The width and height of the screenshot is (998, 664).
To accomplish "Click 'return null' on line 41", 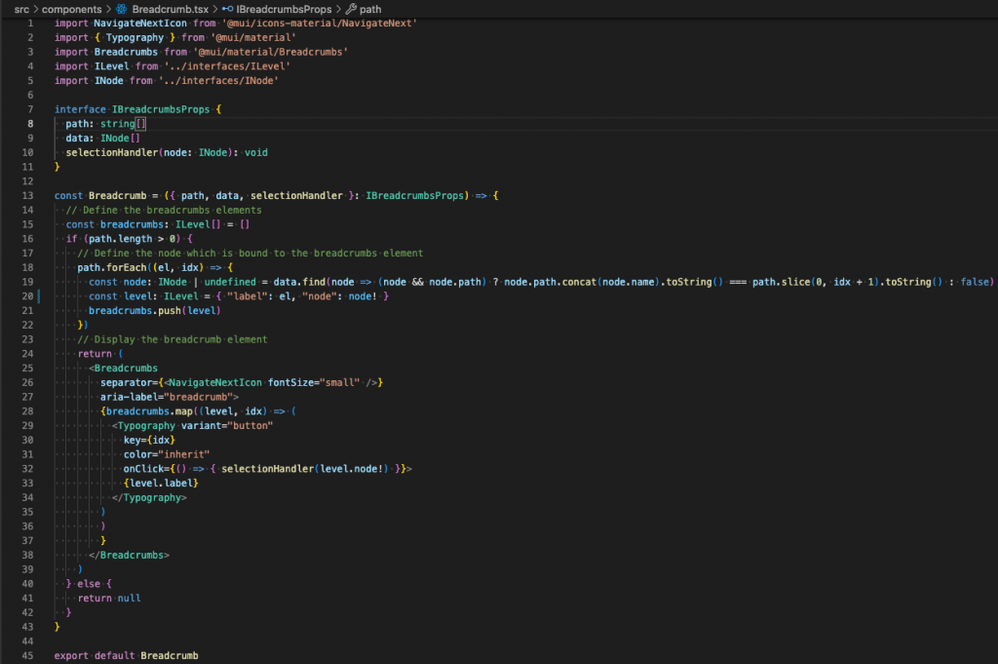I will click(x=109, y=598).
